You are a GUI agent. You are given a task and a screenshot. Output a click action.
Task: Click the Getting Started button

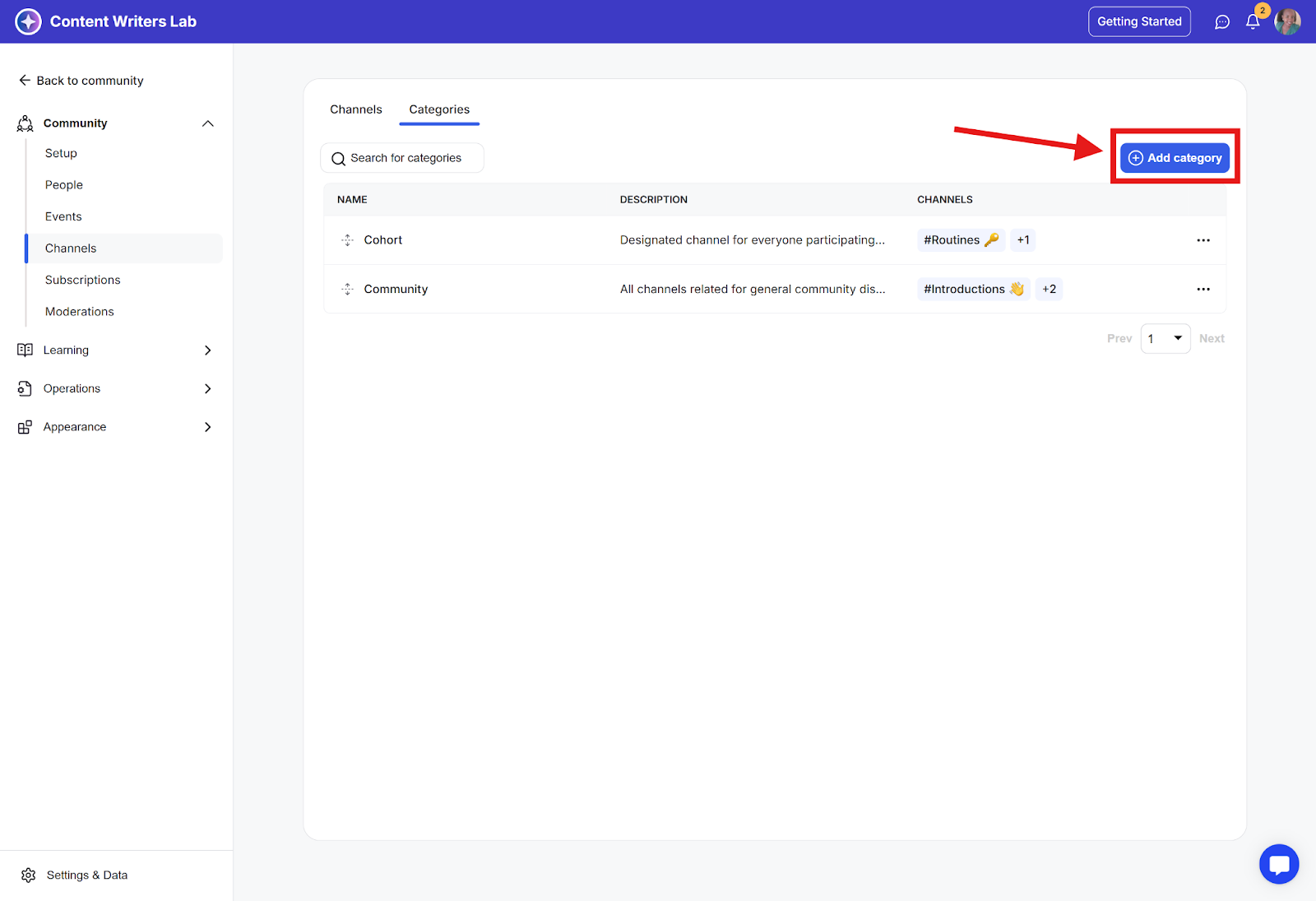tap(1139, 21)
